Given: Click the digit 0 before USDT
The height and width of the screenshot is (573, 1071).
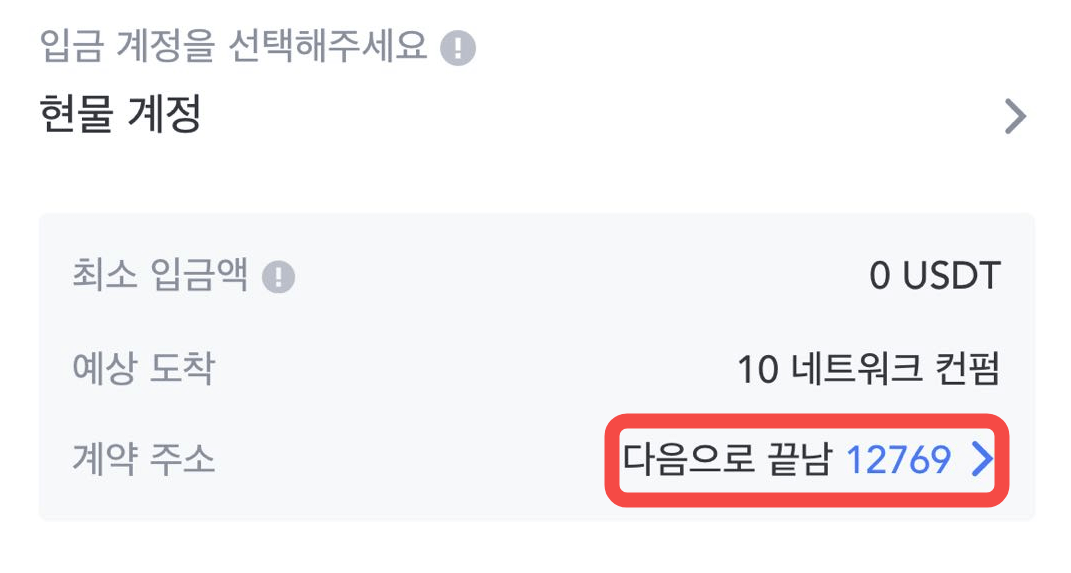Looking at the screenshot, I should 879,276.
